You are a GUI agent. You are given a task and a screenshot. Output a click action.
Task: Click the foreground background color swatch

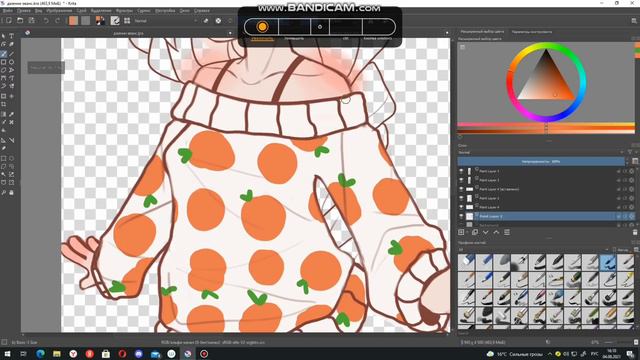(x=100, y=20)
